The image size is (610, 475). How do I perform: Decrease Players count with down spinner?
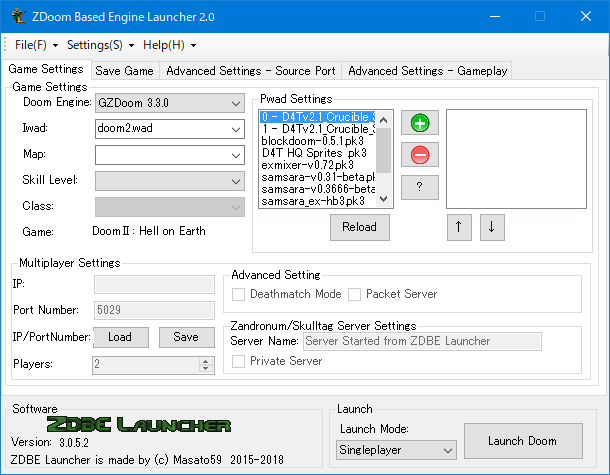205,369
